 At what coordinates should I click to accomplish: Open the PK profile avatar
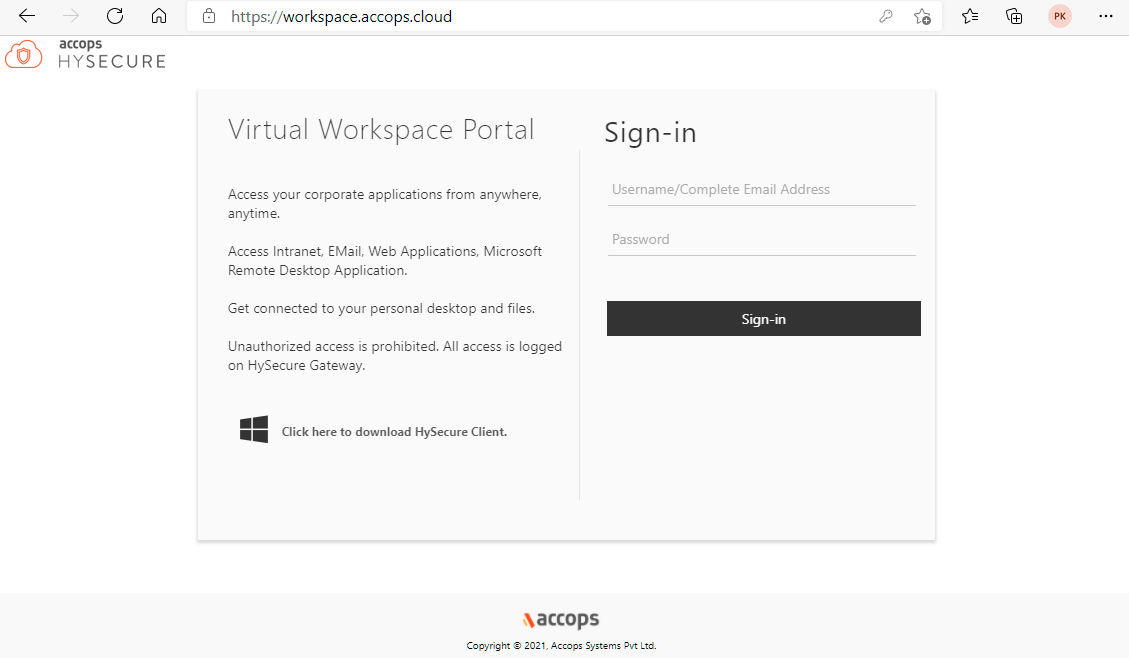[x=1059, y=16]
